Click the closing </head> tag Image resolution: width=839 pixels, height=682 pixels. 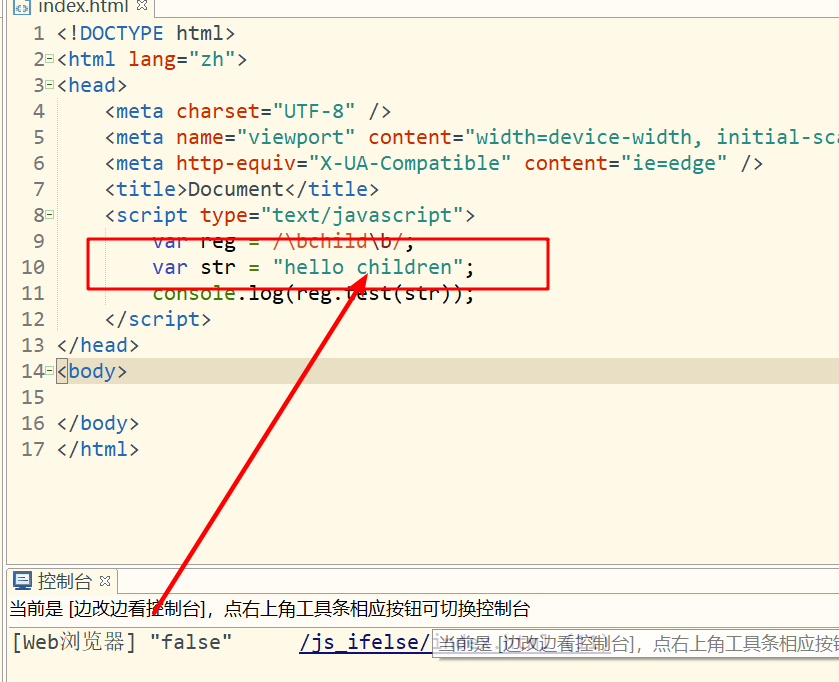(x=98, y=345)
